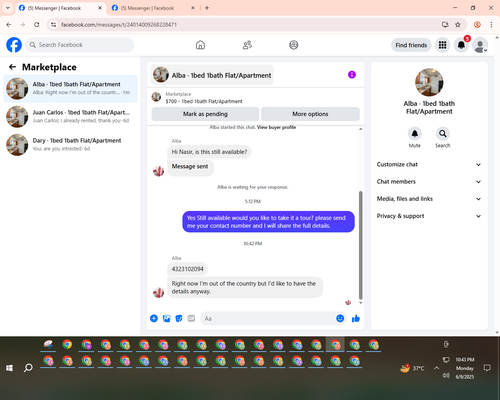Image resolution: width=500 pixels, height=400 pixels.
Task: Open the Chrome three-dot menu
Action: click(x=491, y=24)
